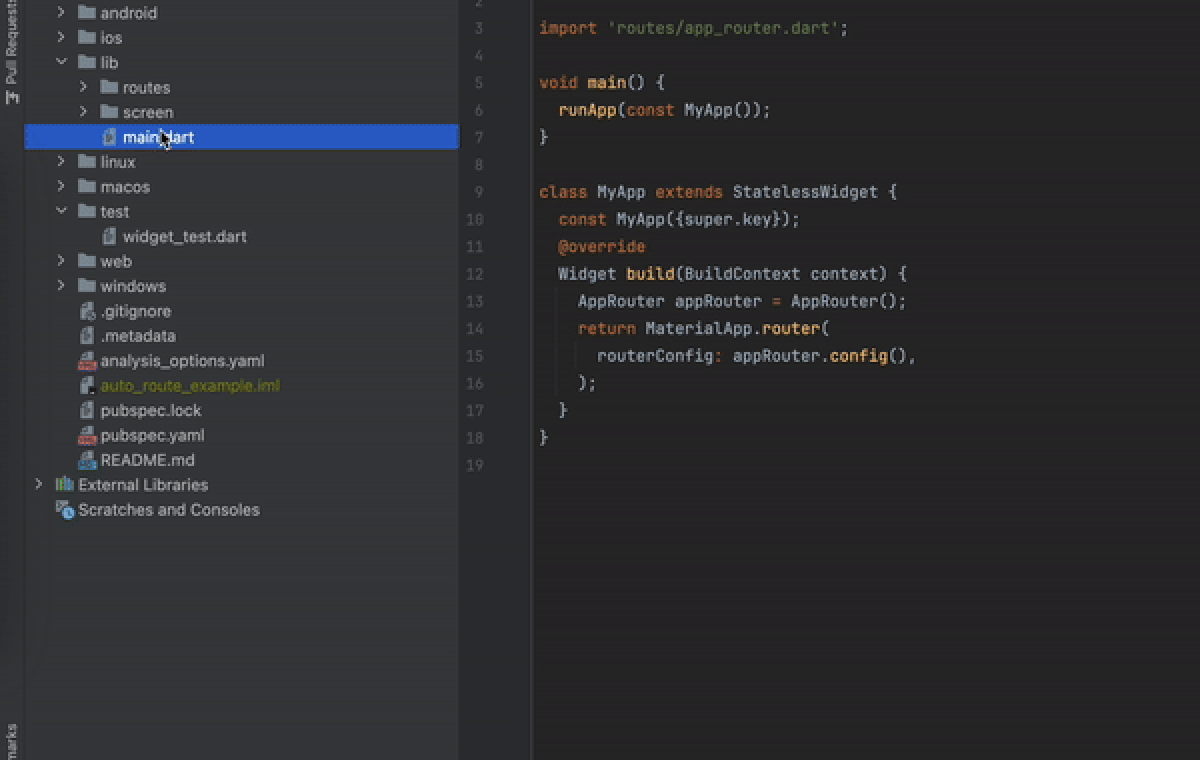Image resolution: width=1200 pixels, height=760 pixels.
Task: Click the macos folder icon
Action: coord(87,187)
